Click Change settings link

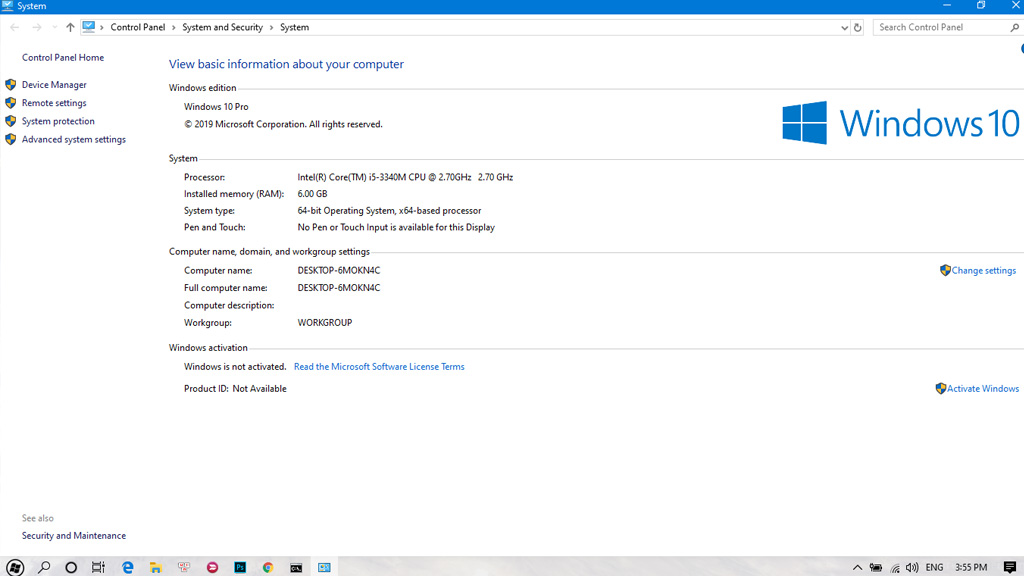tap(984, 270)
